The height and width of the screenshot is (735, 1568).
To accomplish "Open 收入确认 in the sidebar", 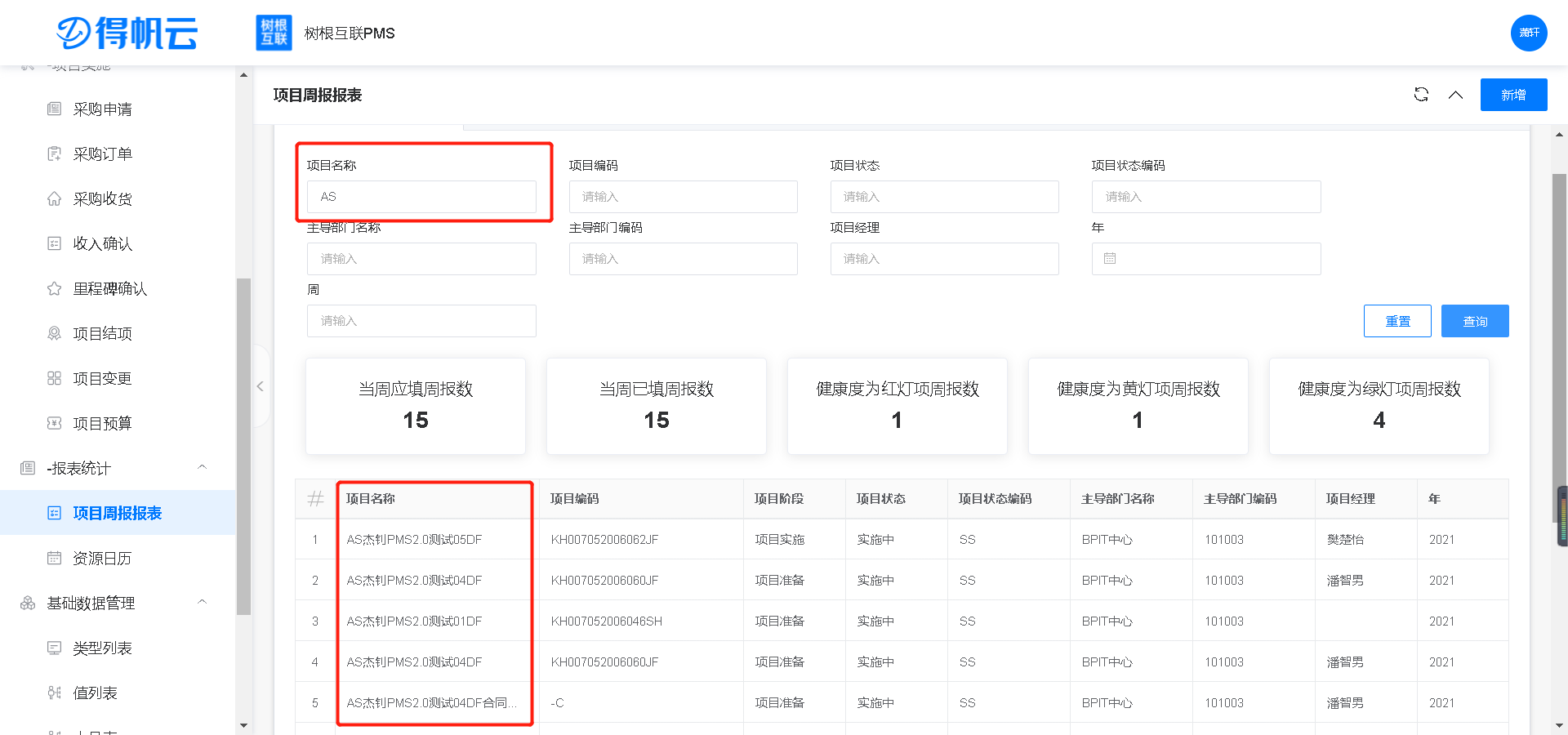I will (102, 243).
